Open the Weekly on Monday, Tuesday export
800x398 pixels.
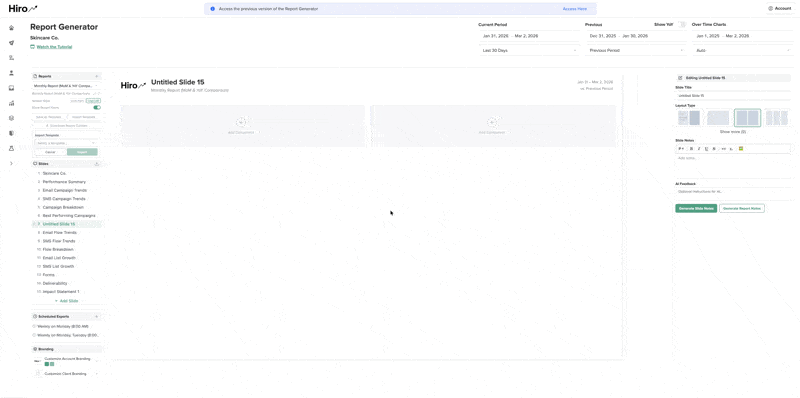coord(65,335)
